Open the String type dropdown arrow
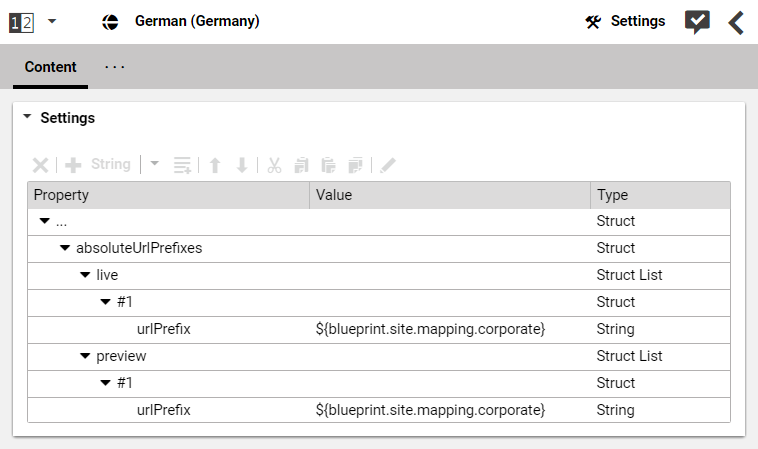Screen dimensions: 758x449 click(155, 164)
